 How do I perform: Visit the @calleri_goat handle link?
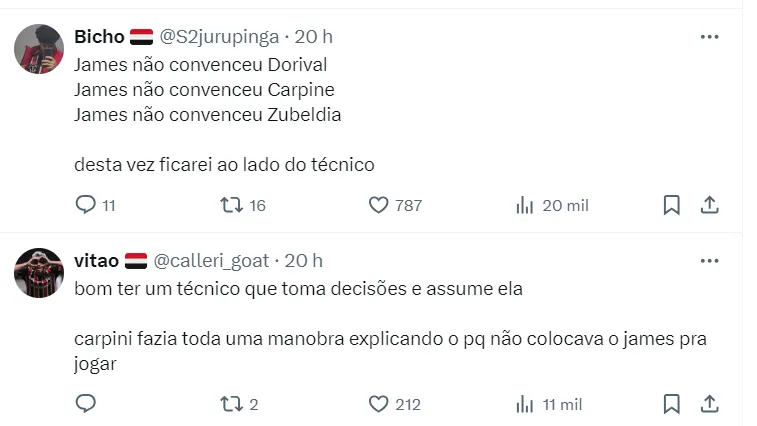point(210,261)
